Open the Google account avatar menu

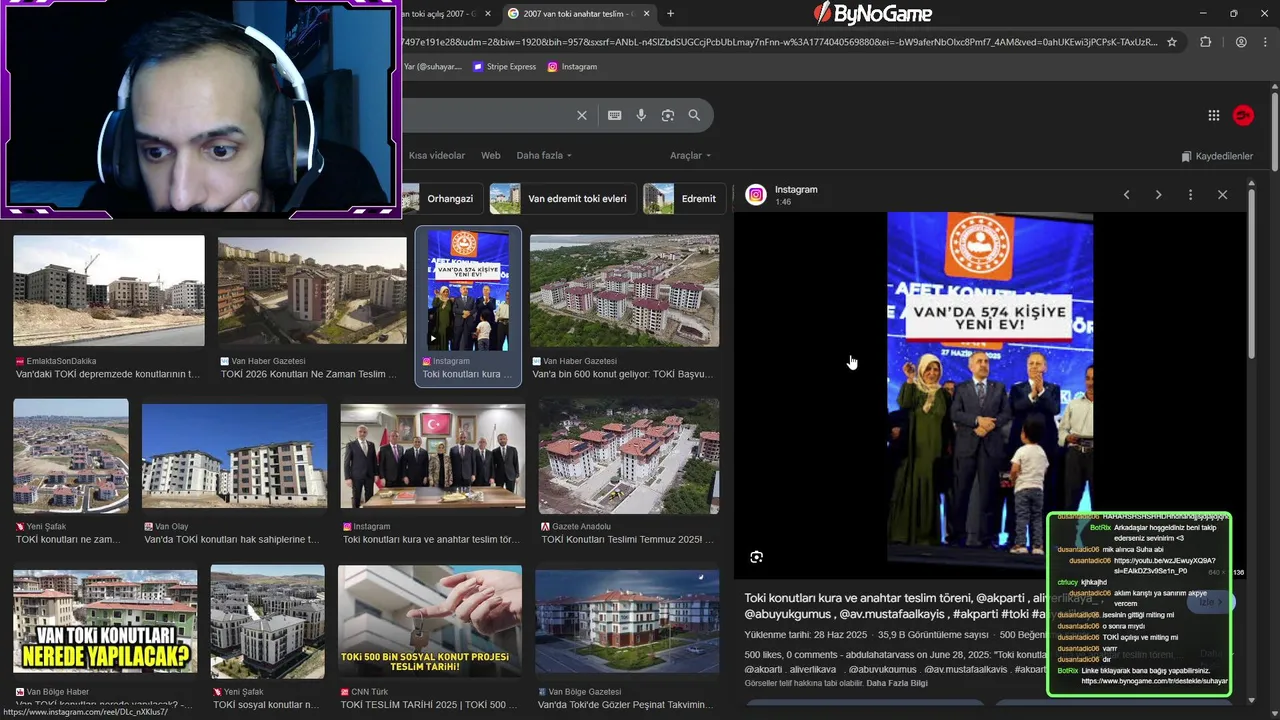coord(1243,115)
